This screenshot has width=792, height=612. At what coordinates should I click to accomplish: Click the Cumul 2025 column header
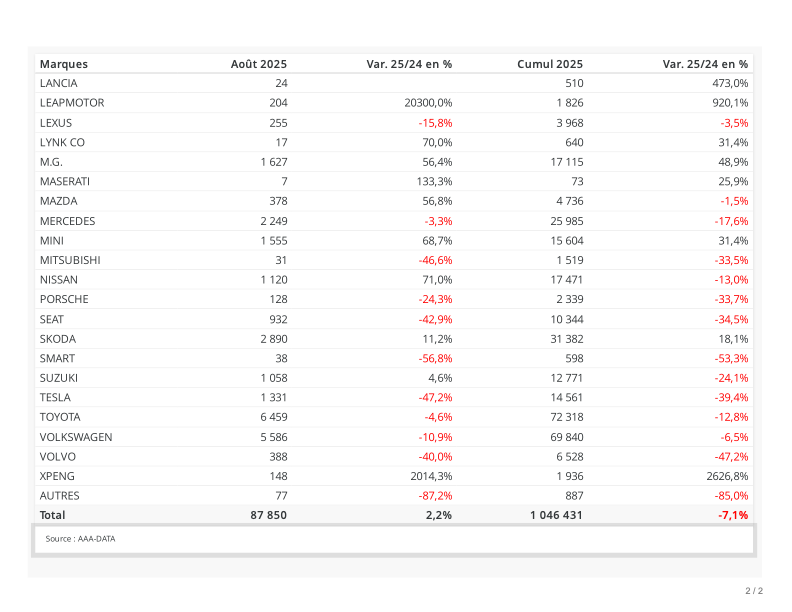pos(550,63)
